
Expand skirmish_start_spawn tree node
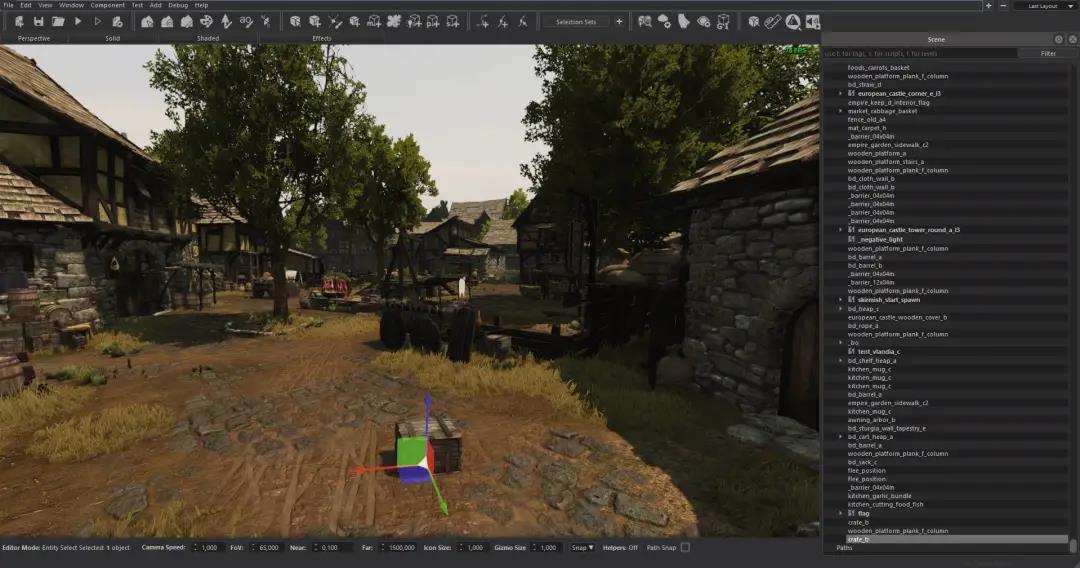[x=840, y=300]
